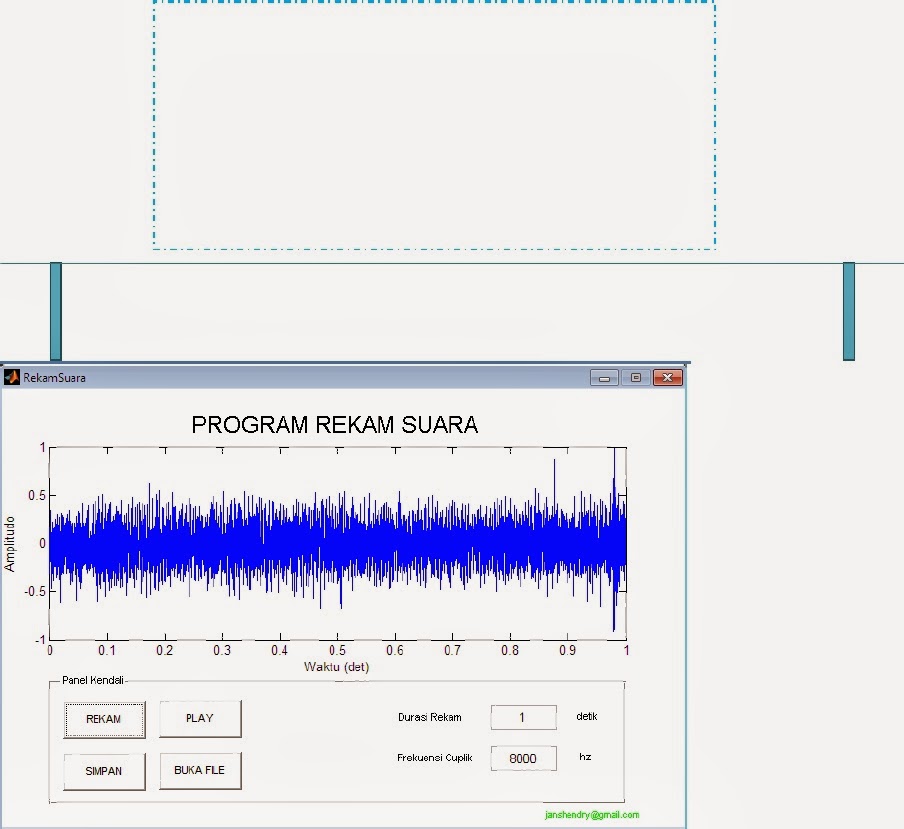Screen dimensions: 904x829
Task: Click the Waktu (det) axis label
Action: (x=337, y=665)
